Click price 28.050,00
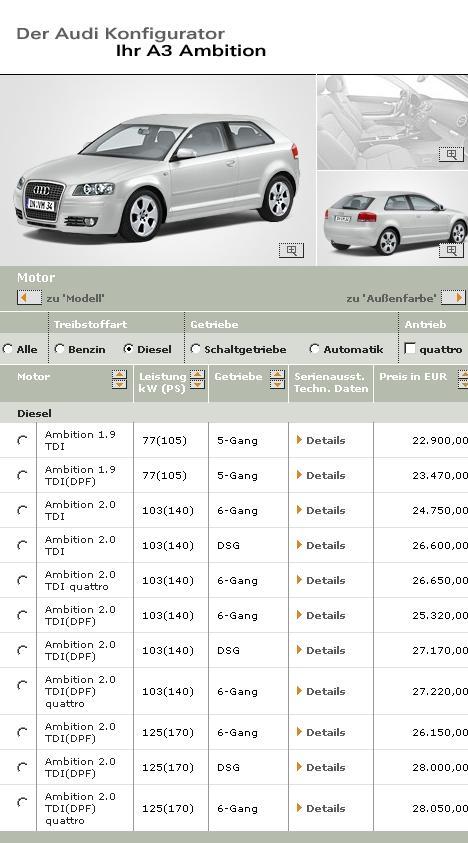 click(440, 808)
